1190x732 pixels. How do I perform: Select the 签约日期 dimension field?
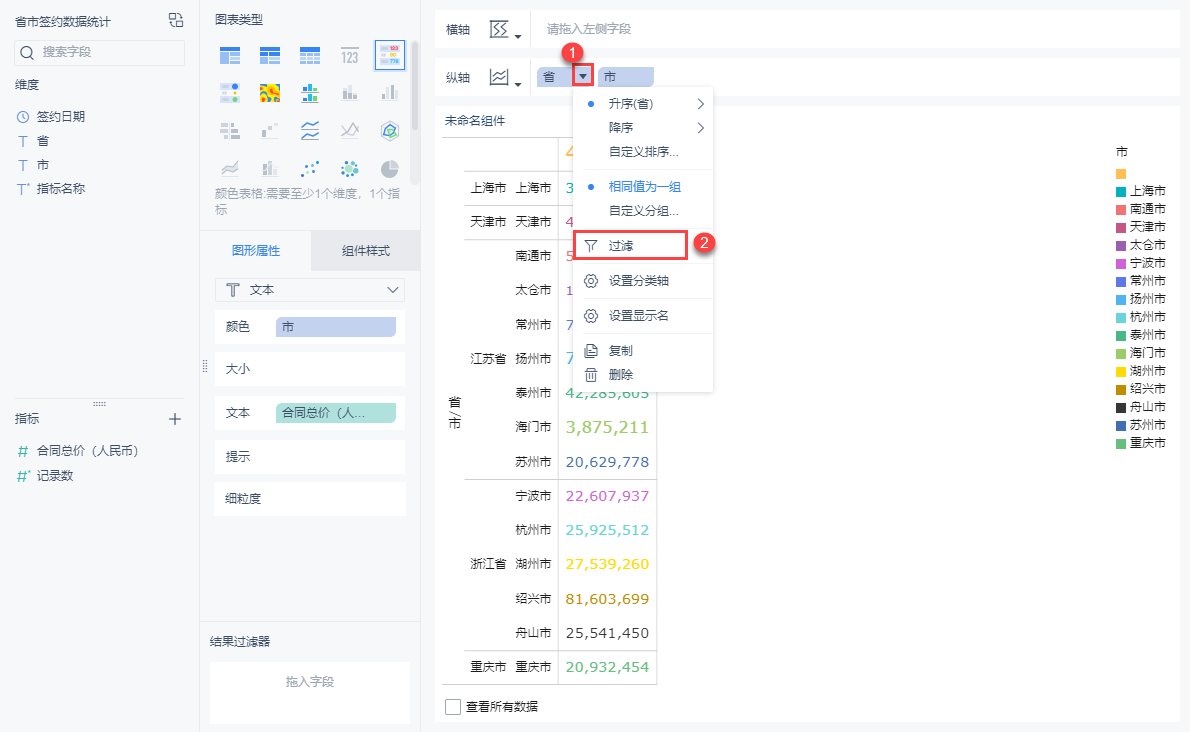[x=61, y=117]
